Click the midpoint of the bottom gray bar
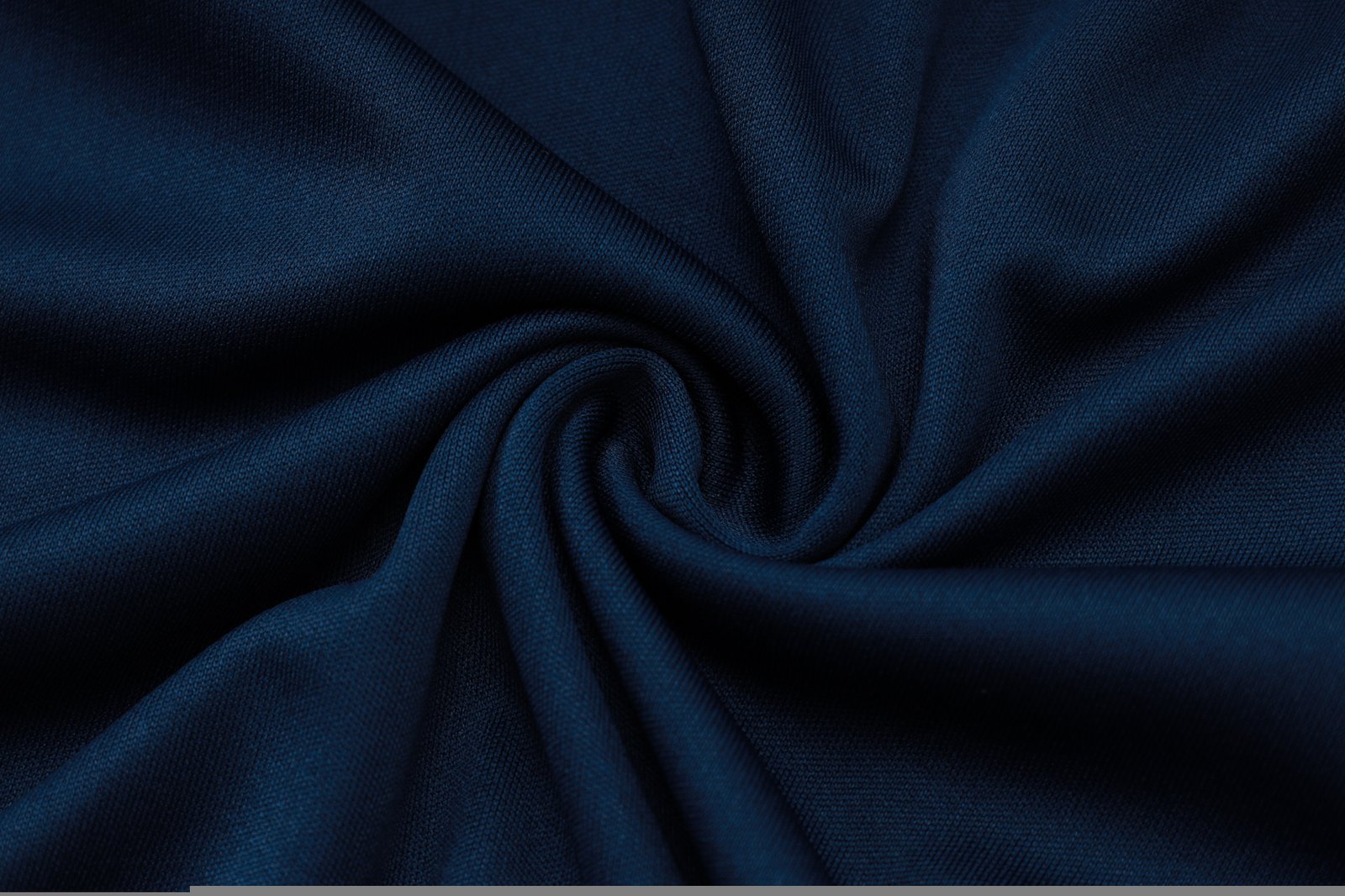 [767, 890]
